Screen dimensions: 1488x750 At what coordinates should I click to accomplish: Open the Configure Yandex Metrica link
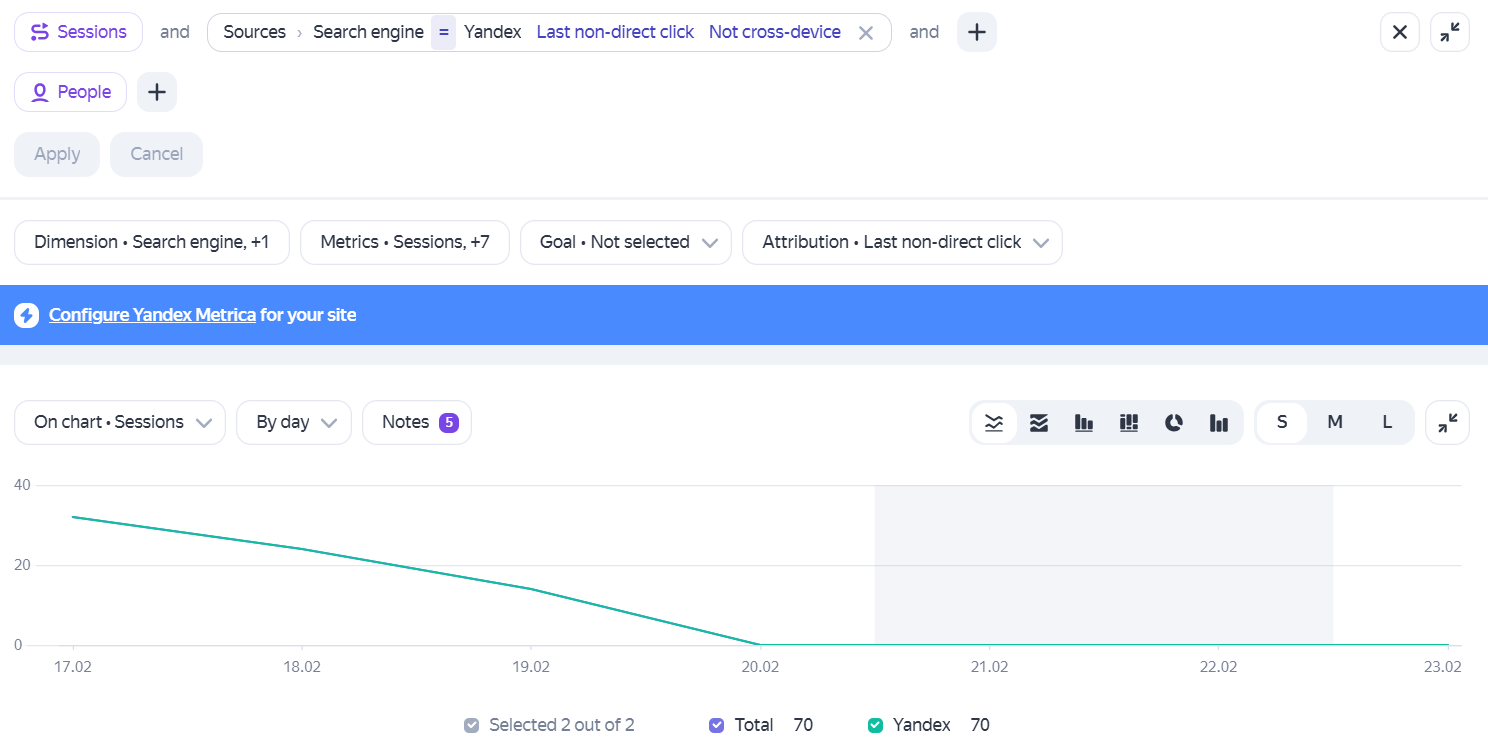[152, 315]
